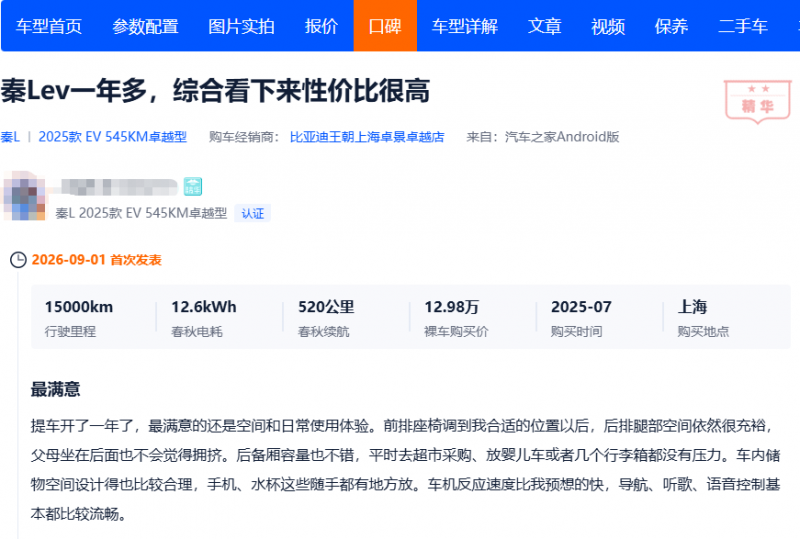Open the 视频 tab
800x539 pixels.
[608, 26]
